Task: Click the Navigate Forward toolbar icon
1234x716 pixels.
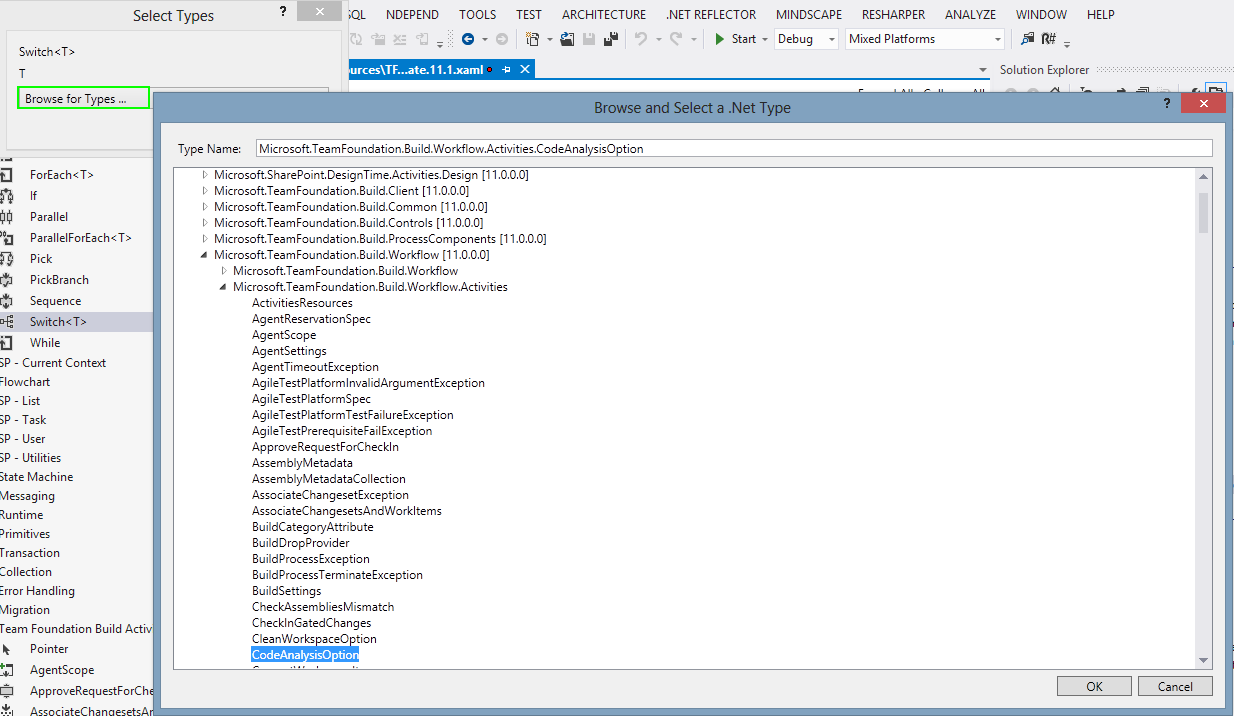Action: [x=502, y=39]
